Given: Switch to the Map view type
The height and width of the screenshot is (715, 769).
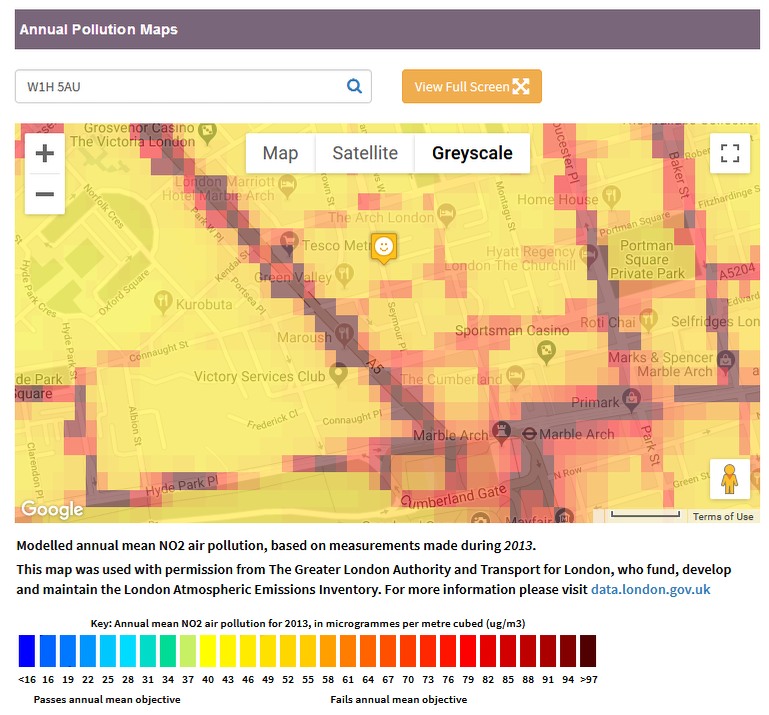Looking at the screenshot, I should point(280,153).
